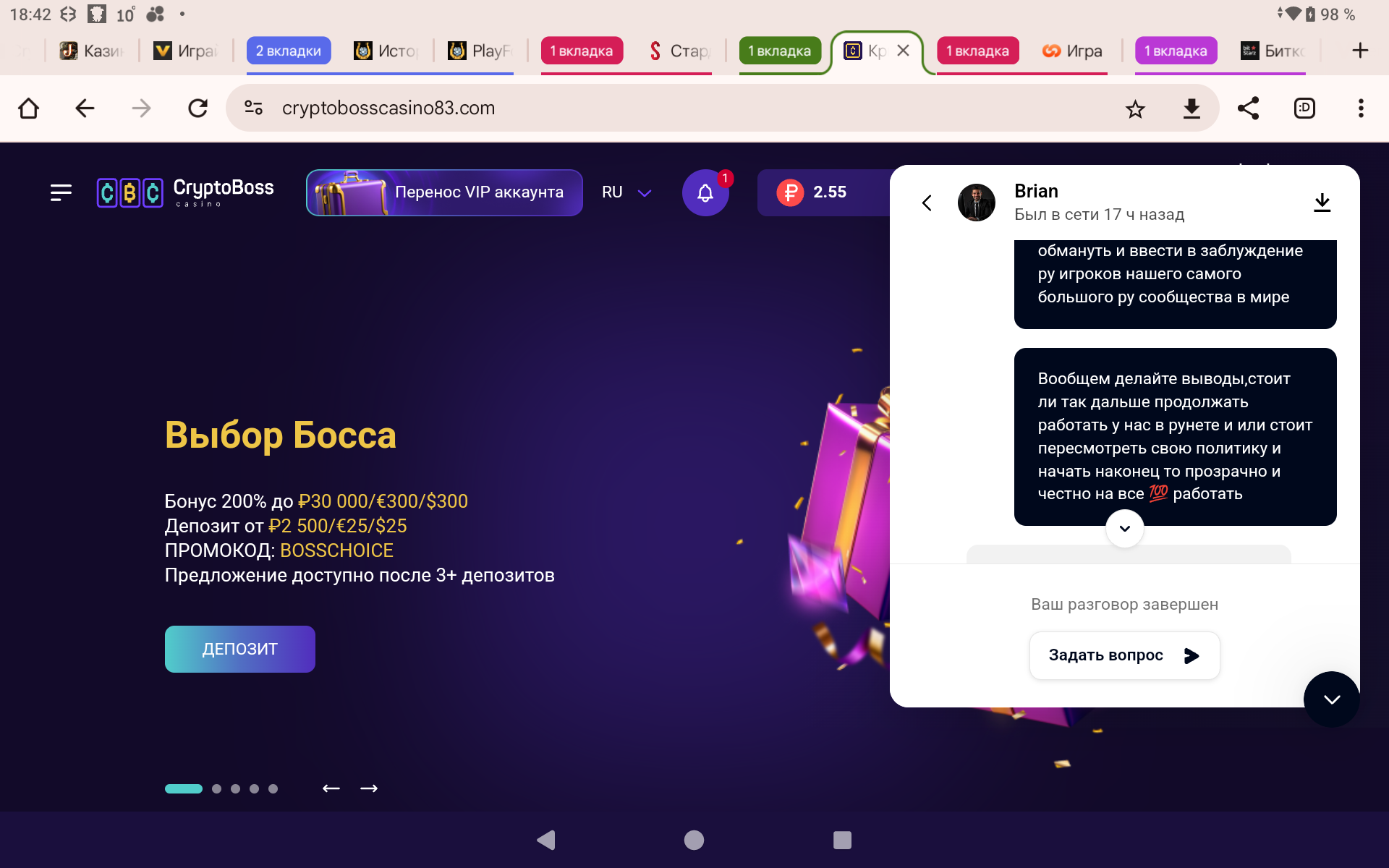1389x868 pixels.
Task: Open the hamburger menu beside the CryptoBoss logo
Action: (x=61, y=192)
